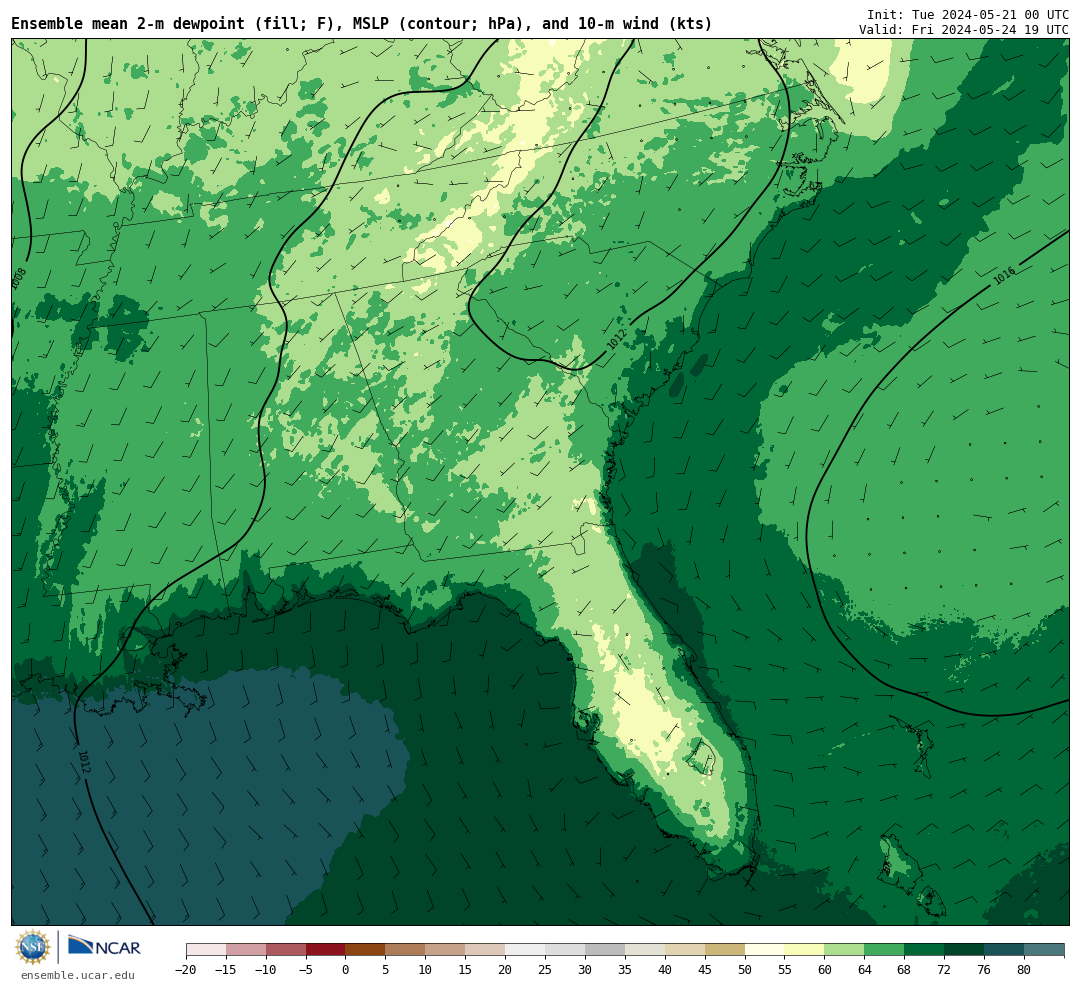Pick the -20 to -15 colorbar swatch
Viewport: 1080px width, 988px height.
click(x=206, y=950)
